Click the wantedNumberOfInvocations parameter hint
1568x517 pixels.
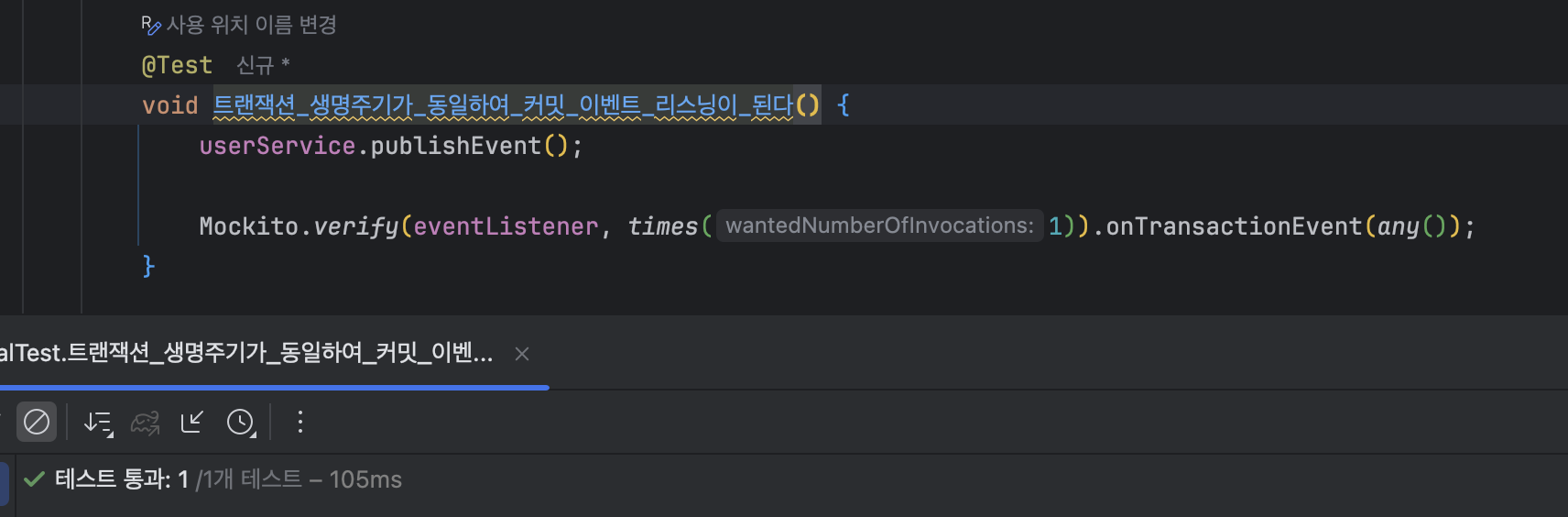[x=879, y=225]
